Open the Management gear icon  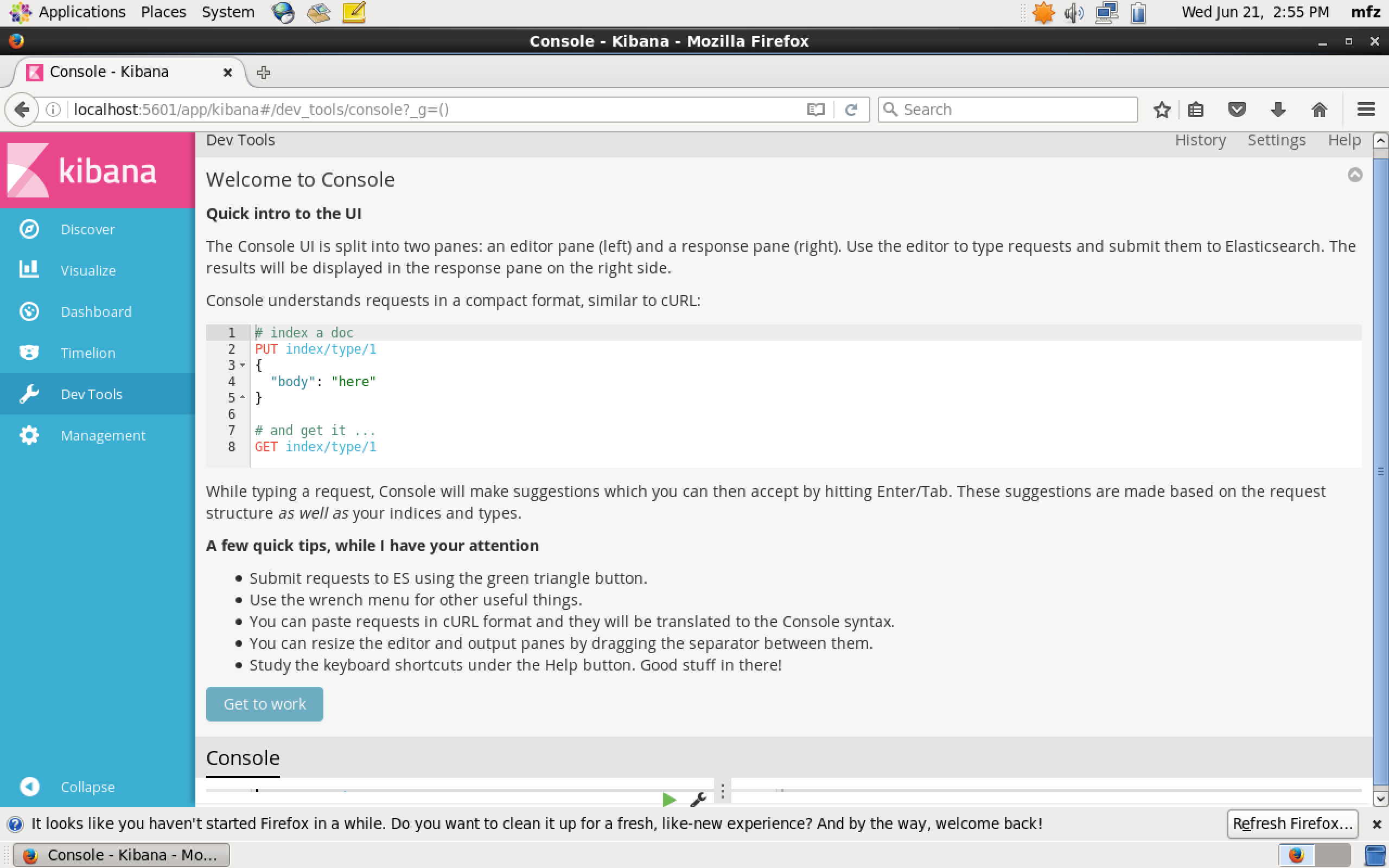[29, 435]
